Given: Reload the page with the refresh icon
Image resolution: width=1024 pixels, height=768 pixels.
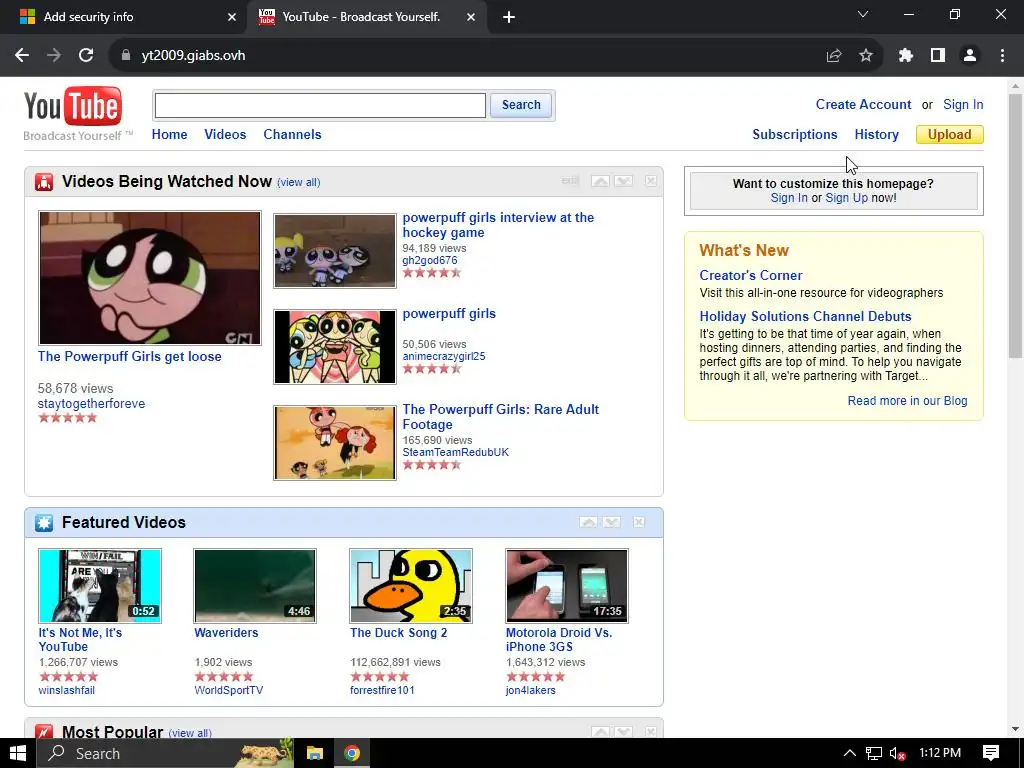Looking at the screenshot, I should coord(86,56).
